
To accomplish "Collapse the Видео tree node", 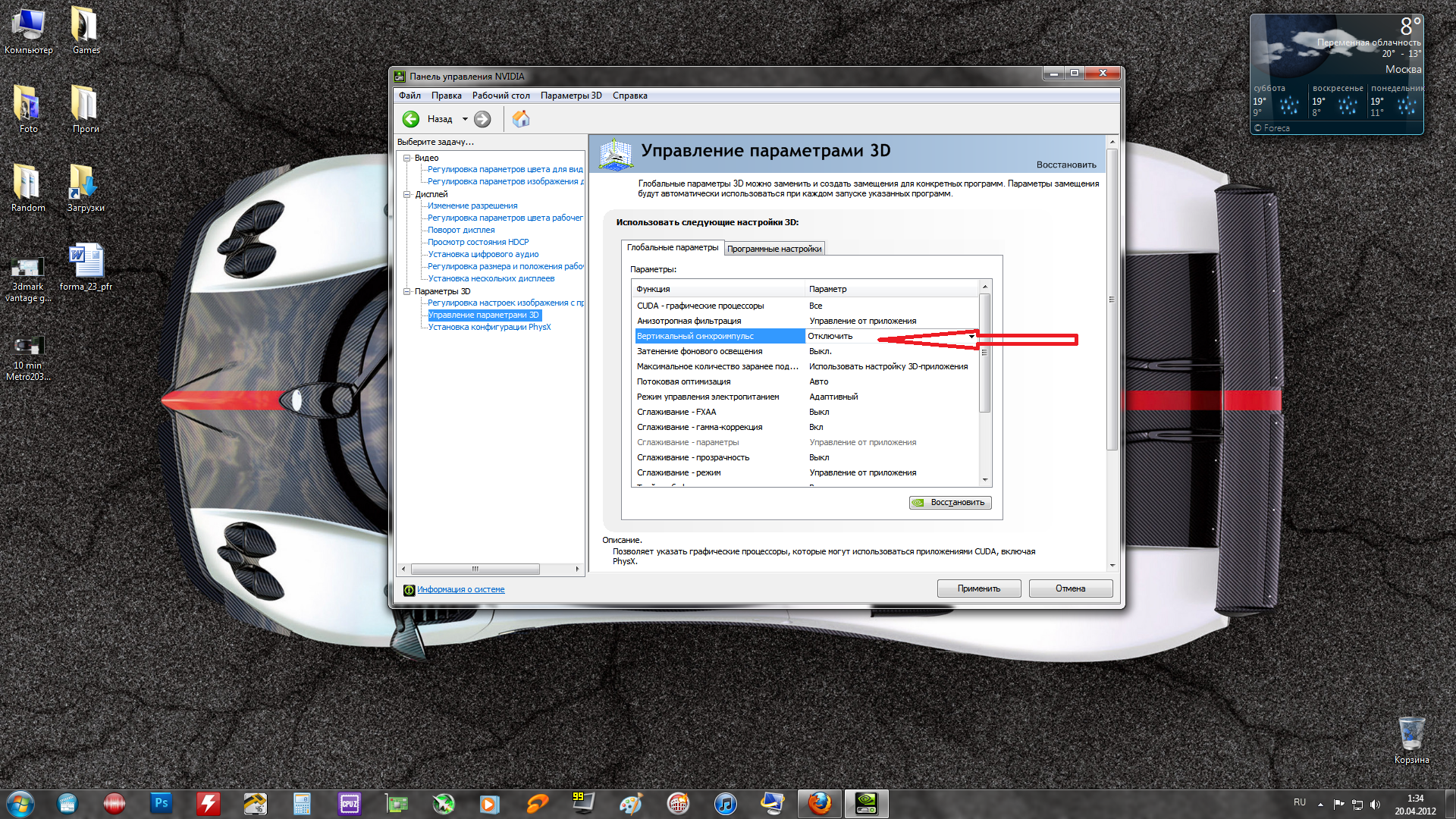I will coord(407,158).
